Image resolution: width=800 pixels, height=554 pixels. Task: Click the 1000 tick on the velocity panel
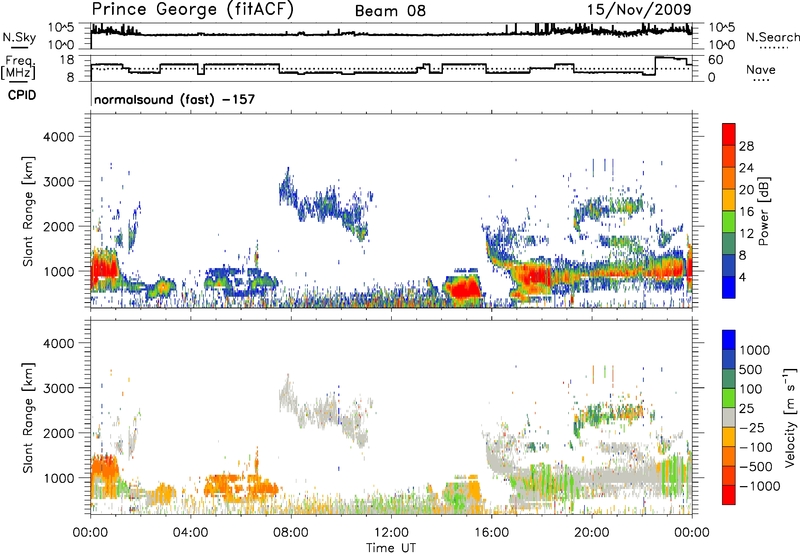click(59, 478)
